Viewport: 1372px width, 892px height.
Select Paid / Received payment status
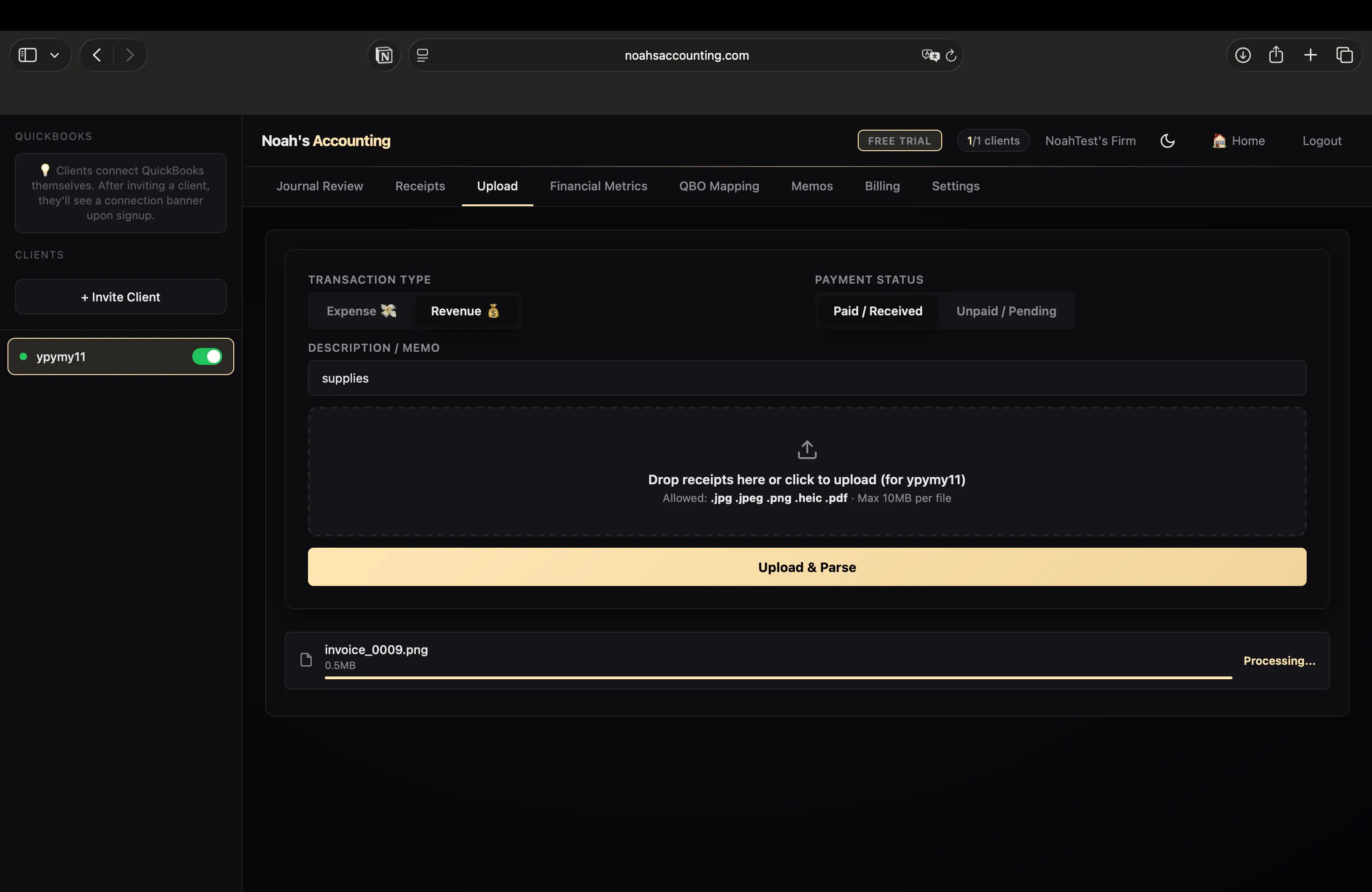877,311
